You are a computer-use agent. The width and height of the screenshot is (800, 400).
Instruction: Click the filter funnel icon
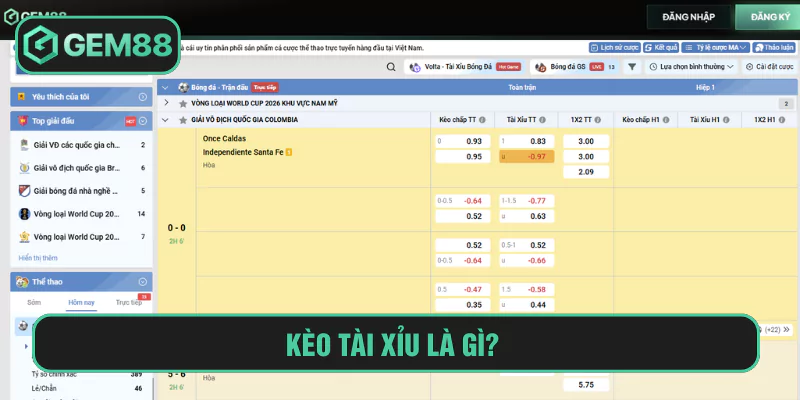coord(632,67)
